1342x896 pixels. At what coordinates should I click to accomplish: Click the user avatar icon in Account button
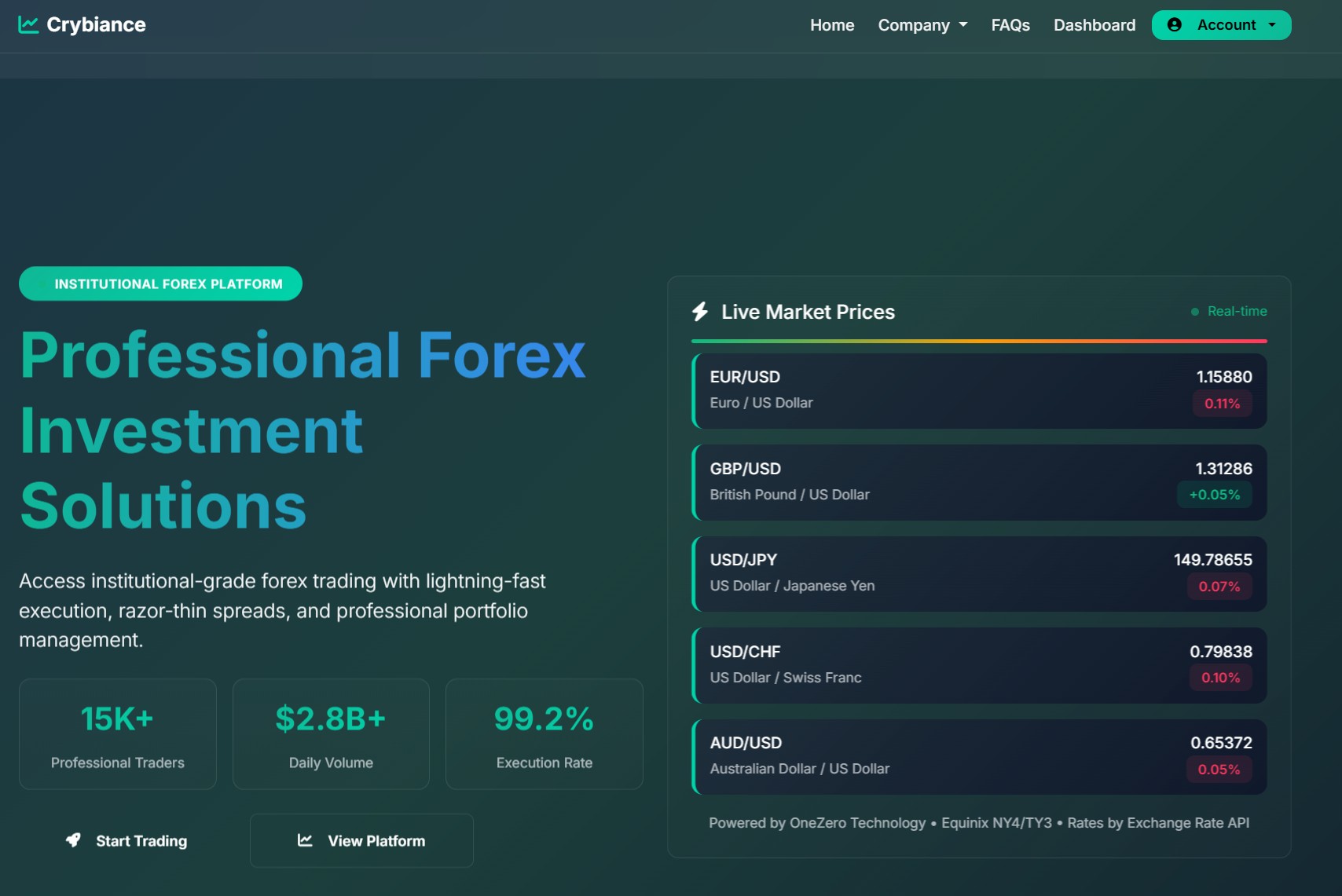click(1174, 25)
